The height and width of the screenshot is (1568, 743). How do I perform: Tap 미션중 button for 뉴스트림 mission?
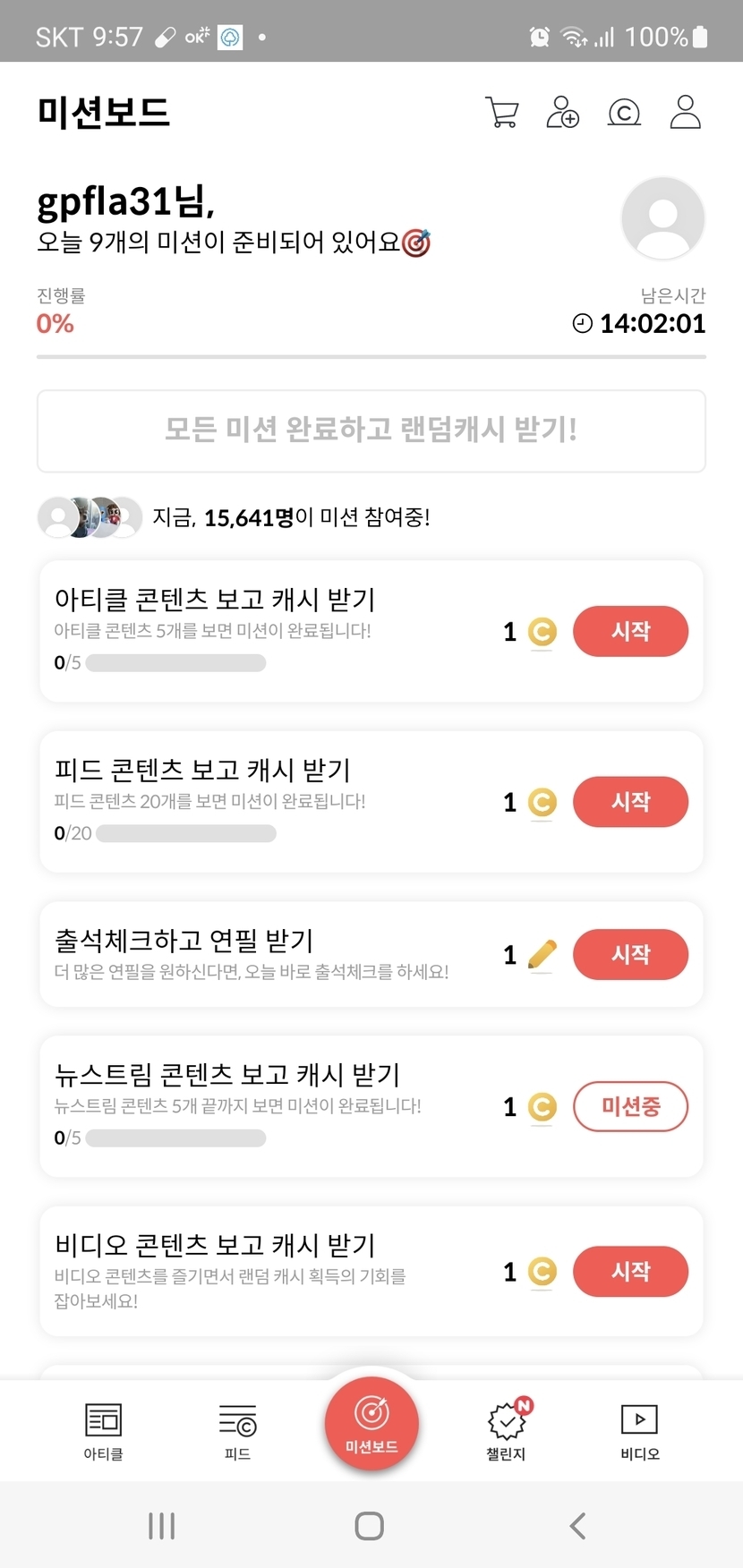point(630,1106)
